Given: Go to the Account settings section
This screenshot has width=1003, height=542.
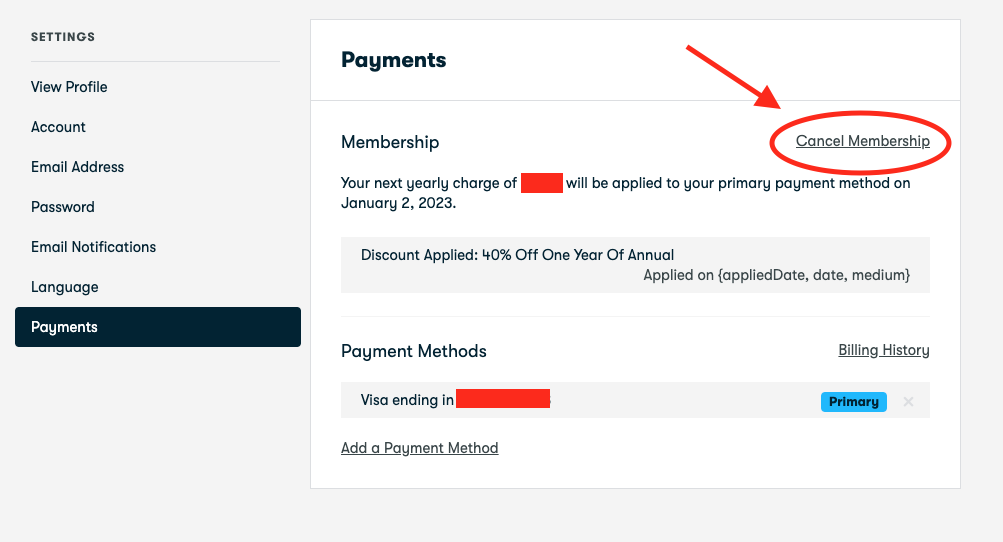Looking at the screenshot, I should 58,127.
